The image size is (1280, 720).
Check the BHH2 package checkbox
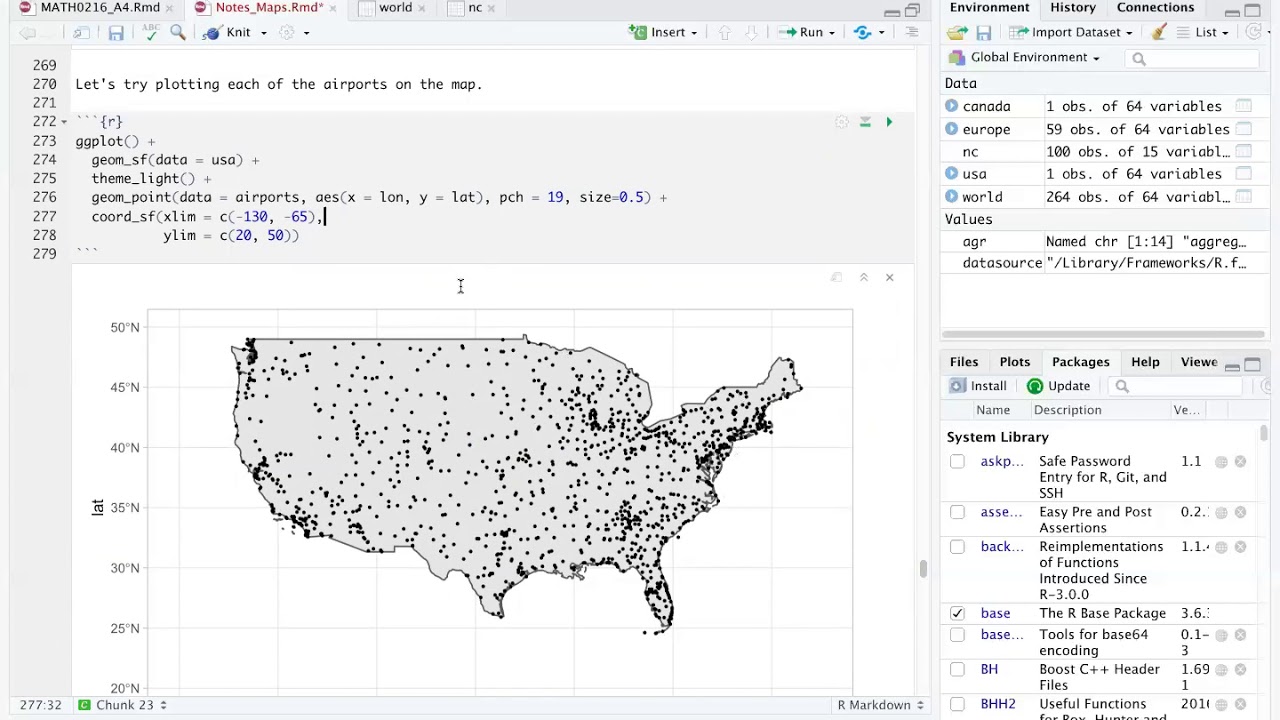(957, 705)
